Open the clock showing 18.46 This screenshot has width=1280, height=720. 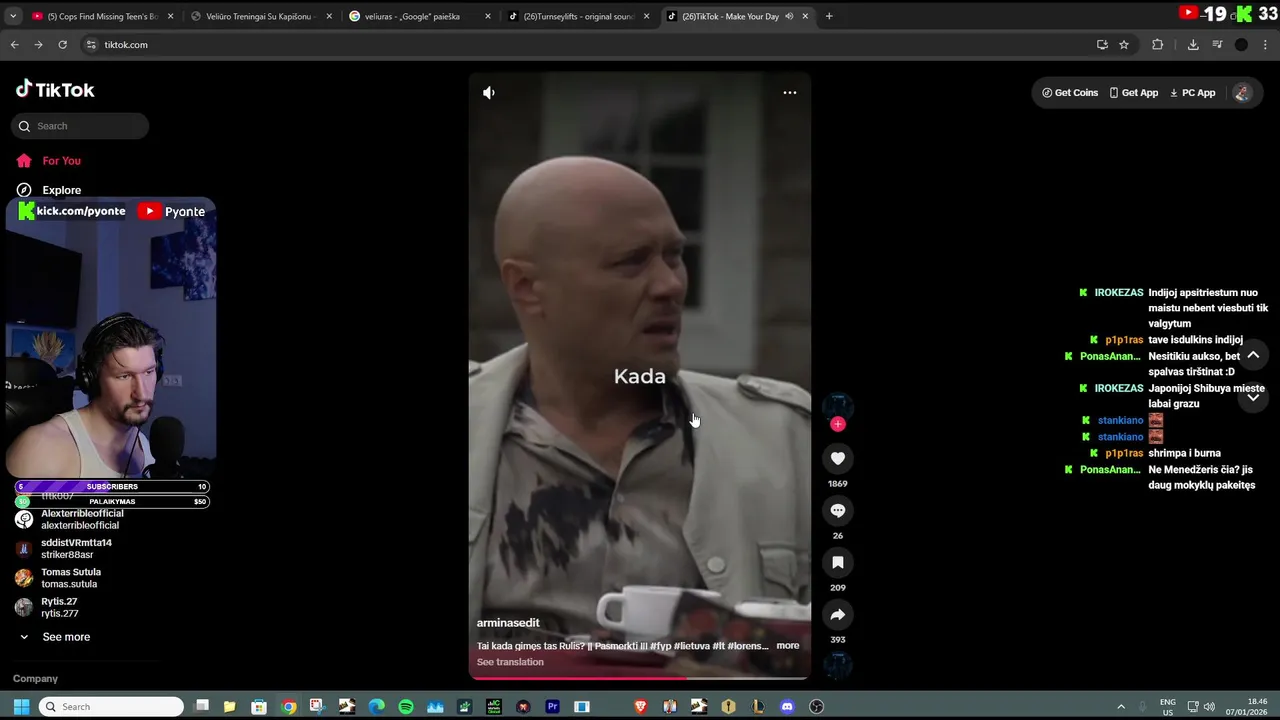point(1246,707)
